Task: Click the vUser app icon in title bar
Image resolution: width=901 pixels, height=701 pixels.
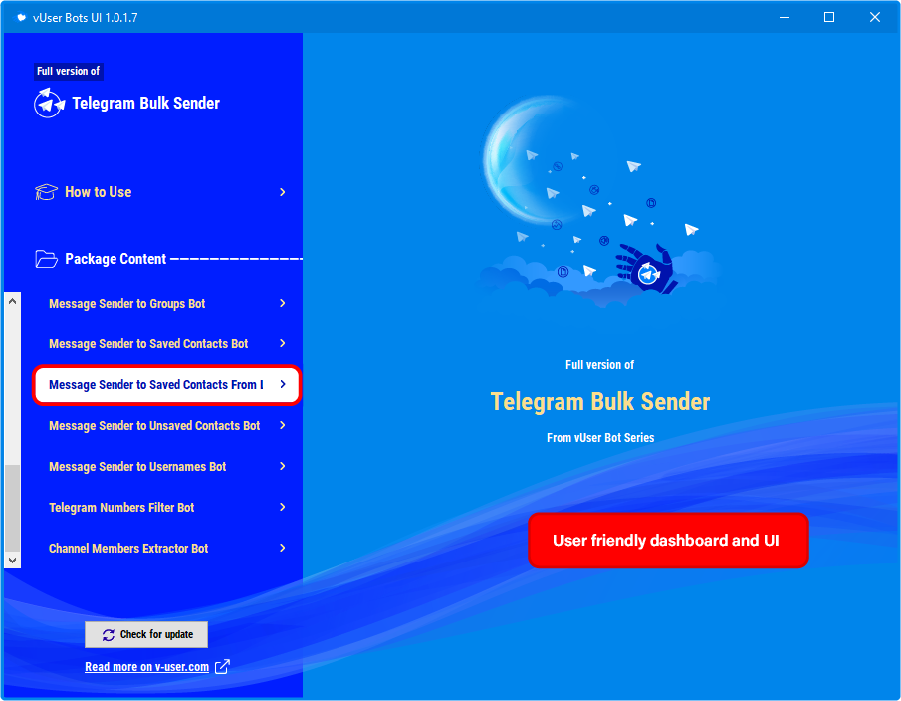Action: coord(21,17)
